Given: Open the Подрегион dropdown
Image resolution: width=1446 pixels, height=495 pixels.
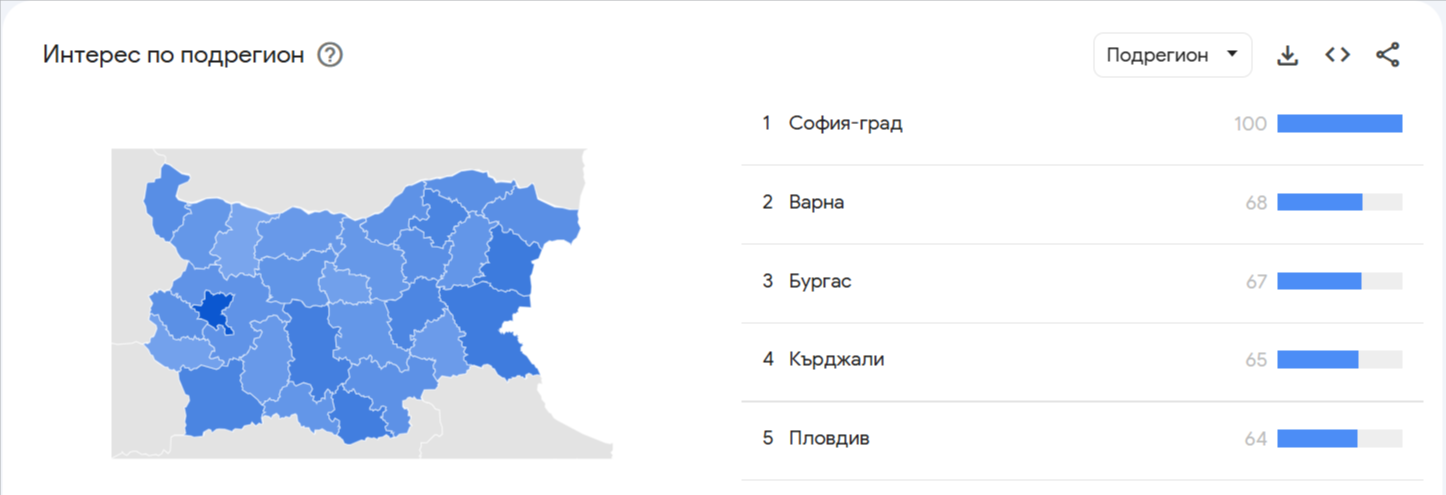Looking at the screenshot, I should [x=1173, y=55].
